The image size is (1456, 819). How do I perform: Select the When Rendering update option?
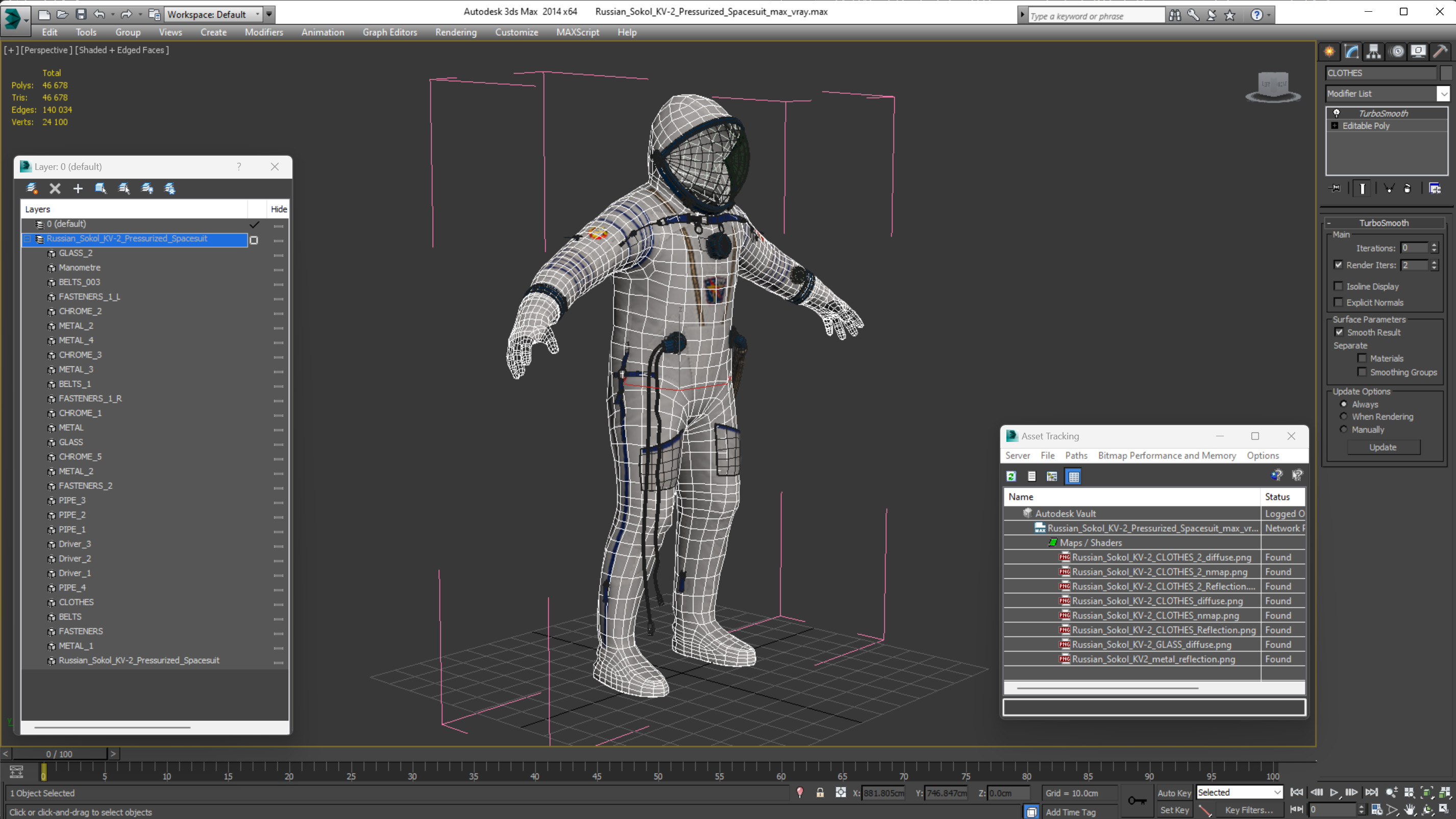tap(1344, 416)
